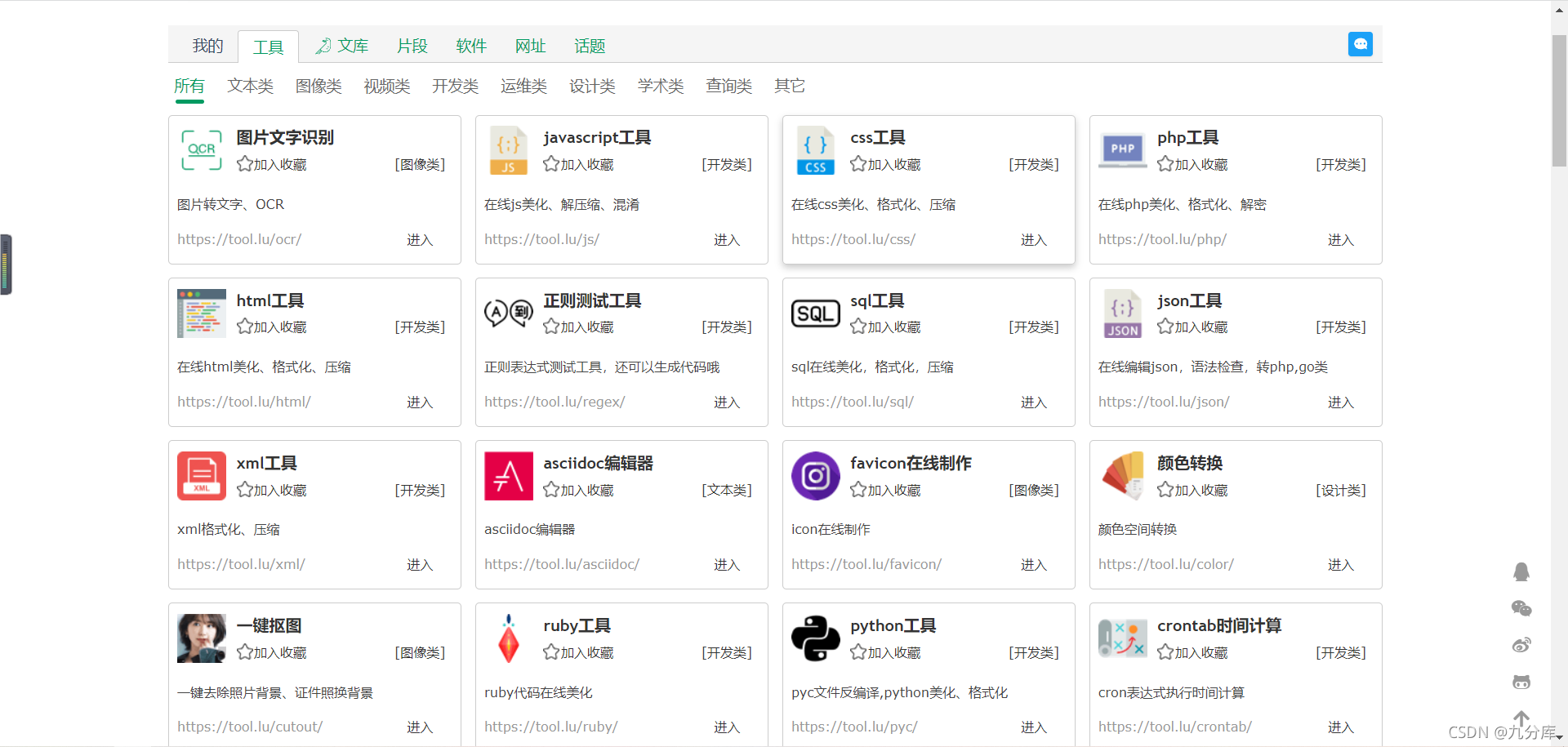Click the asciidoc编辑器 title
This screenshot has width=1568, height=747.
pos(599,463)
